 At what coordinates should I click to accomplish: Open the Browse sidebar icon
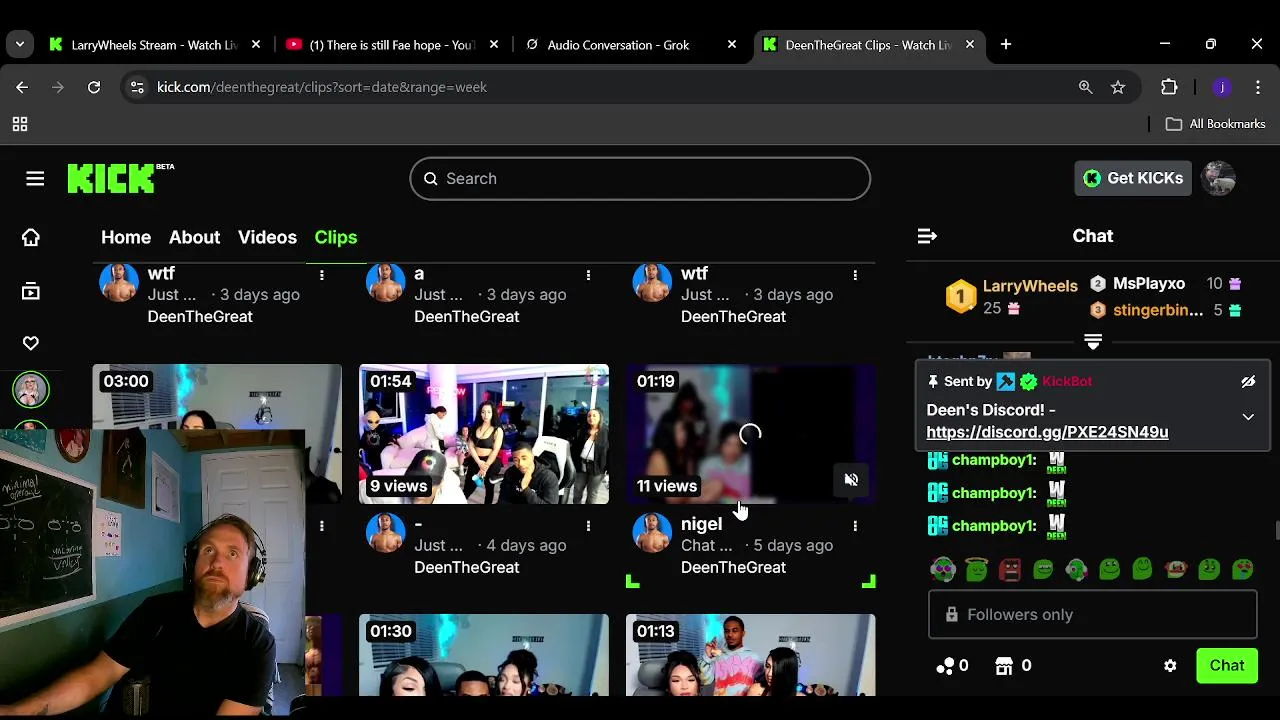pos(31,291)
